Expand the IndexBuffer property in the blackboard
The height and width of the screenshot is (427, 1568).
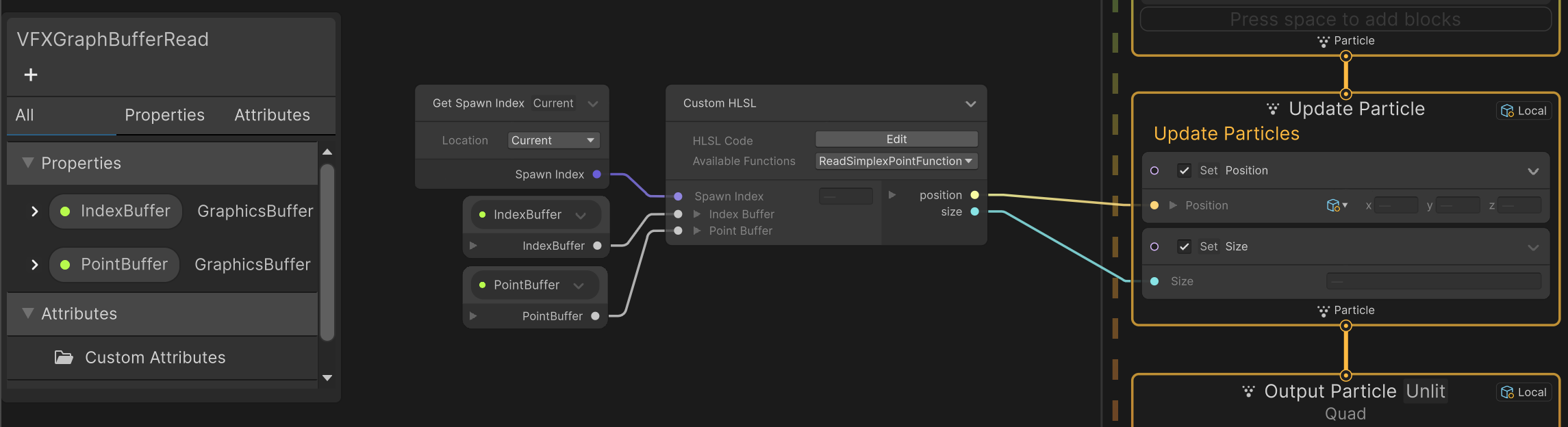34,211
